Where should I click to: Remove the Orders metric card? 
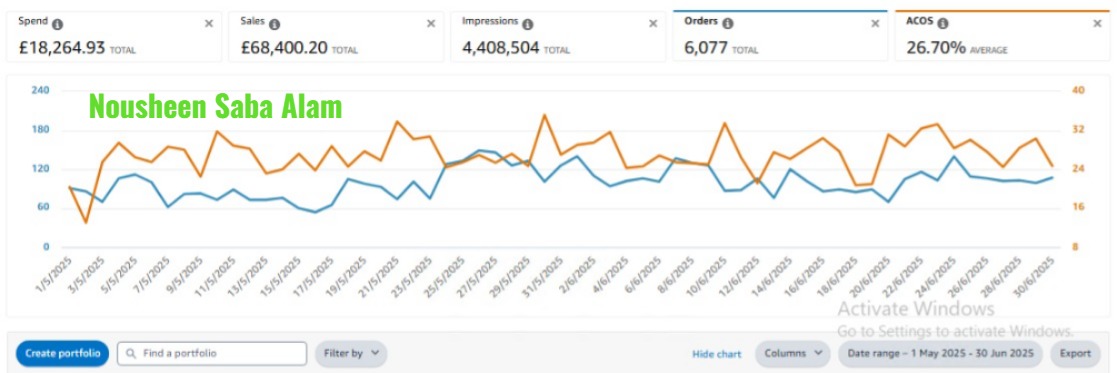876,23
